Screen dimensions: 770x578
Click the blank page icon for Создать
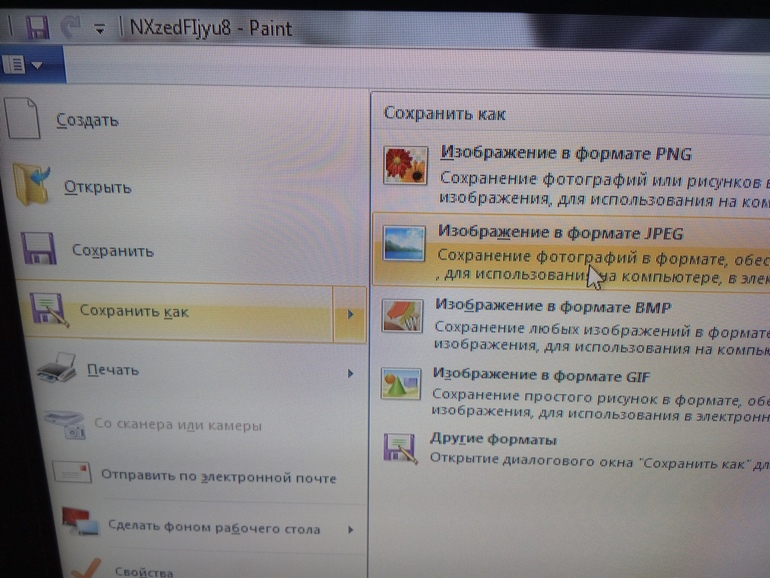click(22, 117)
